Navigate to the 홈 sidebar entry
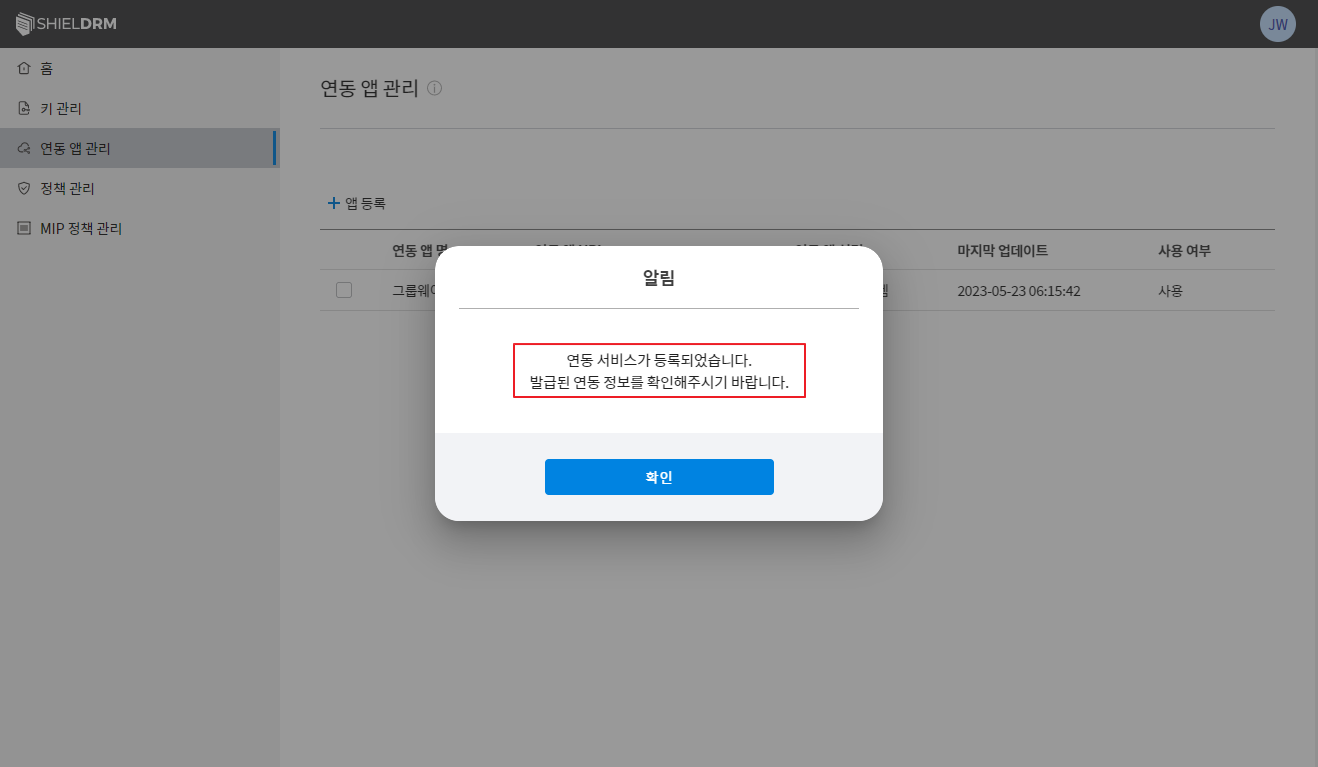 click(48, 67)
